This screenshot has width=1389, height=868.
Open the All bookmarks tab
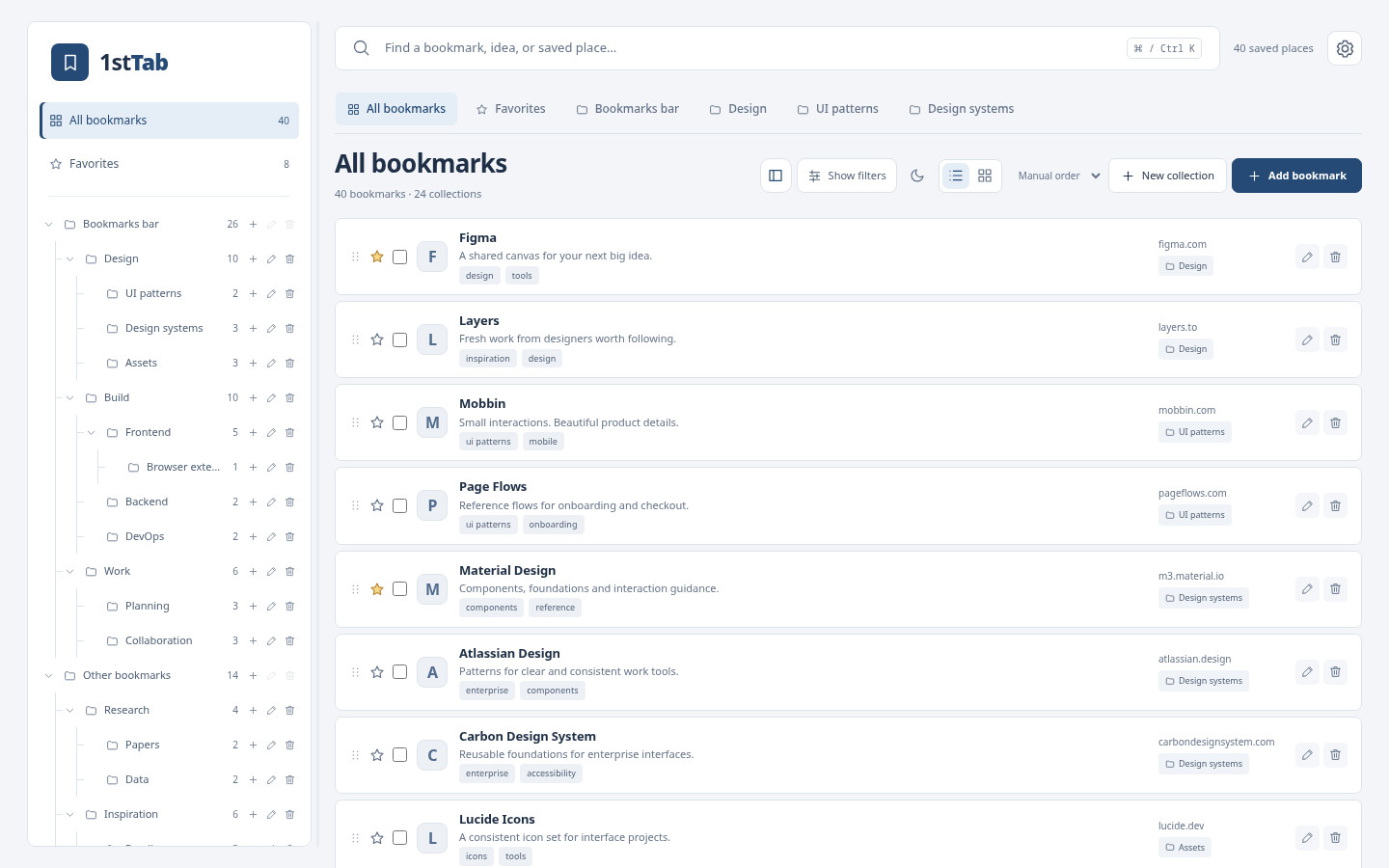396,109
